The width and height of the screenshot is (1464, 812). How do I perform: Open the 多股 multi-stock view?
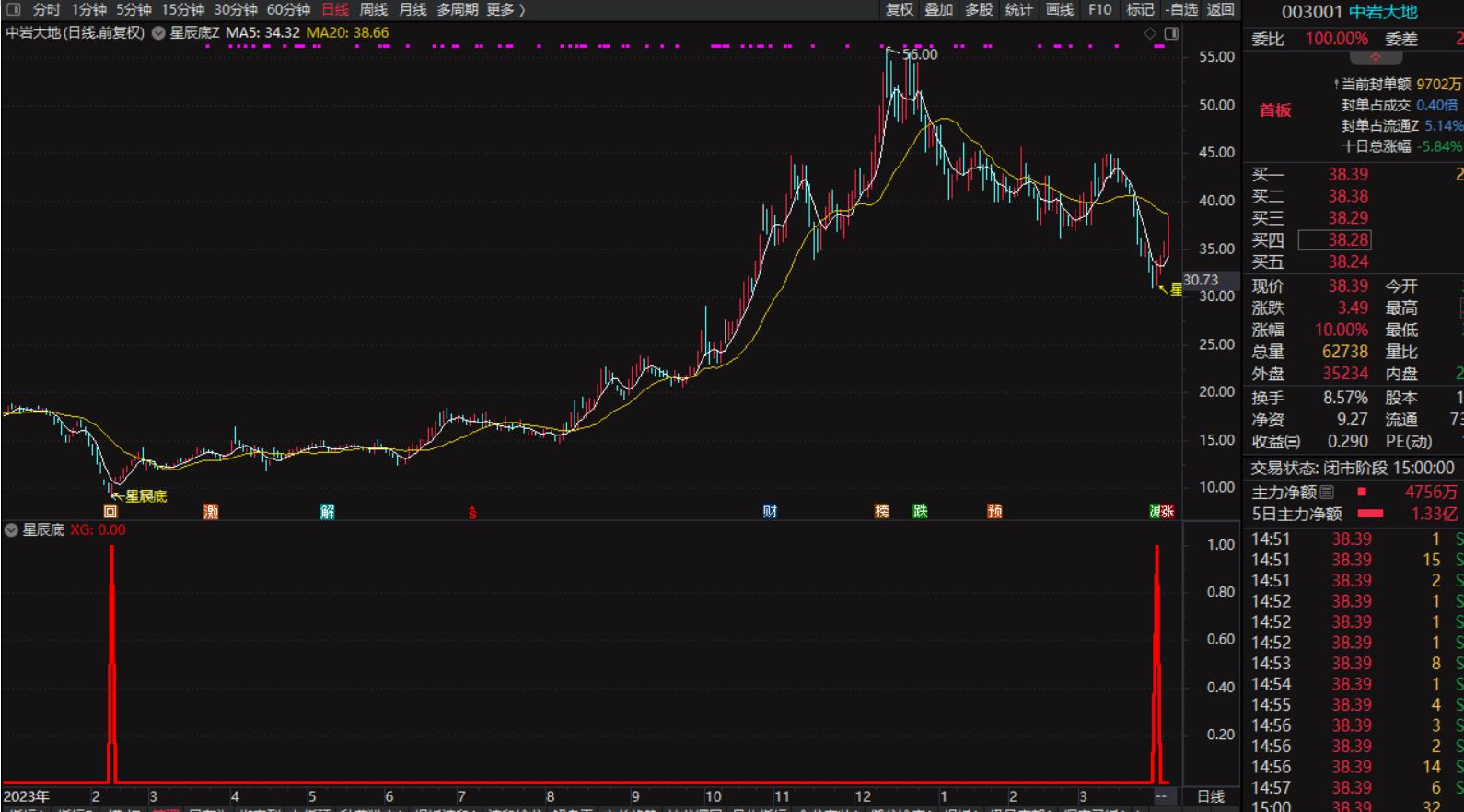click(979, 9)
